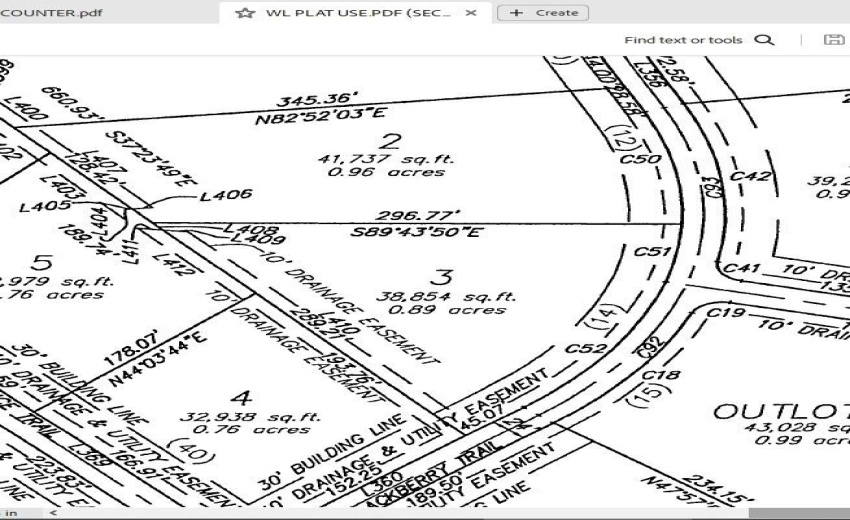
Task: Close the WL PLAT USE.PDF tab
Action: [x=471, y=13]
